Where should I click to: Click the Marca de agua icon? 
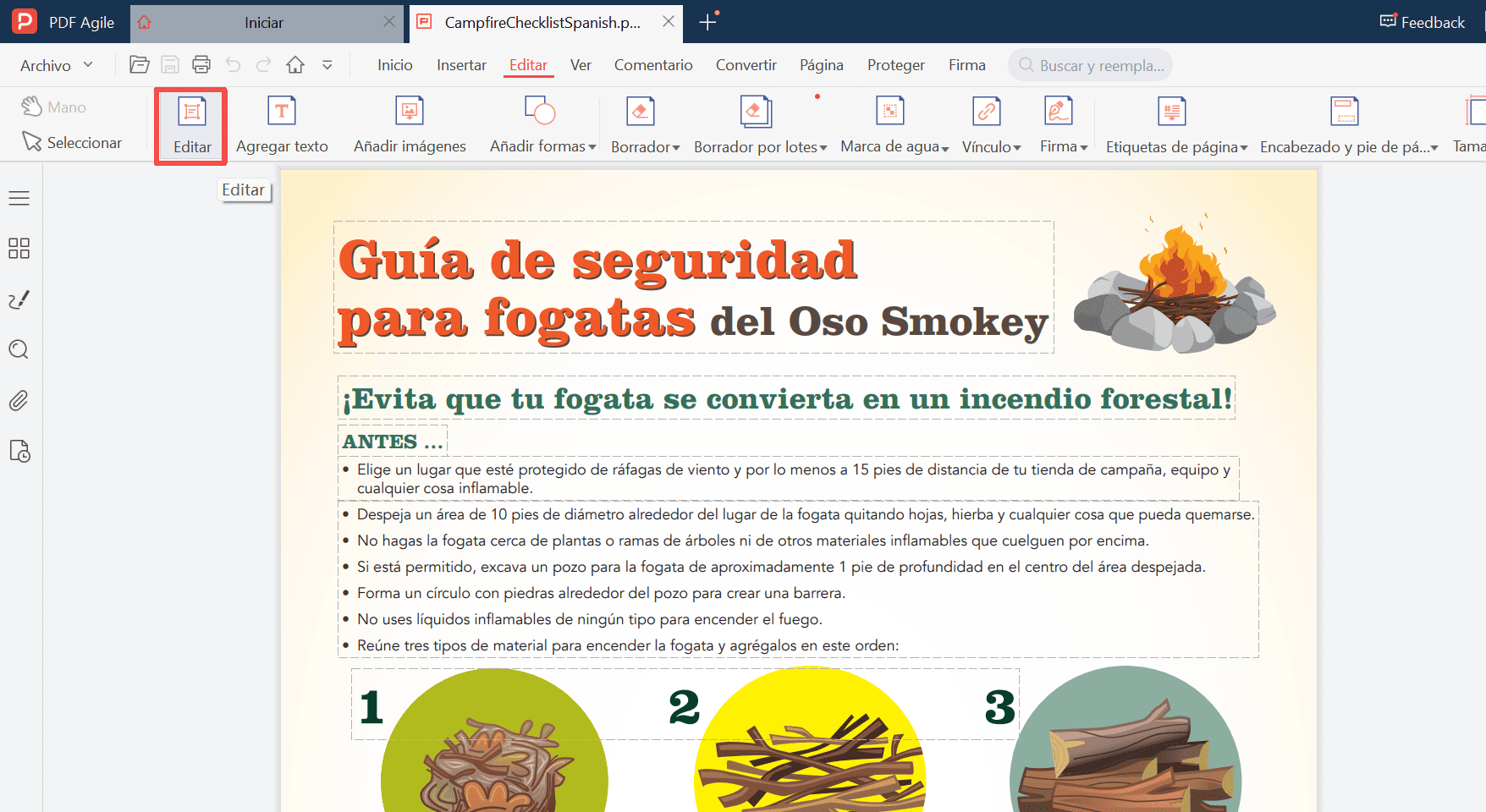pos(889,111)
